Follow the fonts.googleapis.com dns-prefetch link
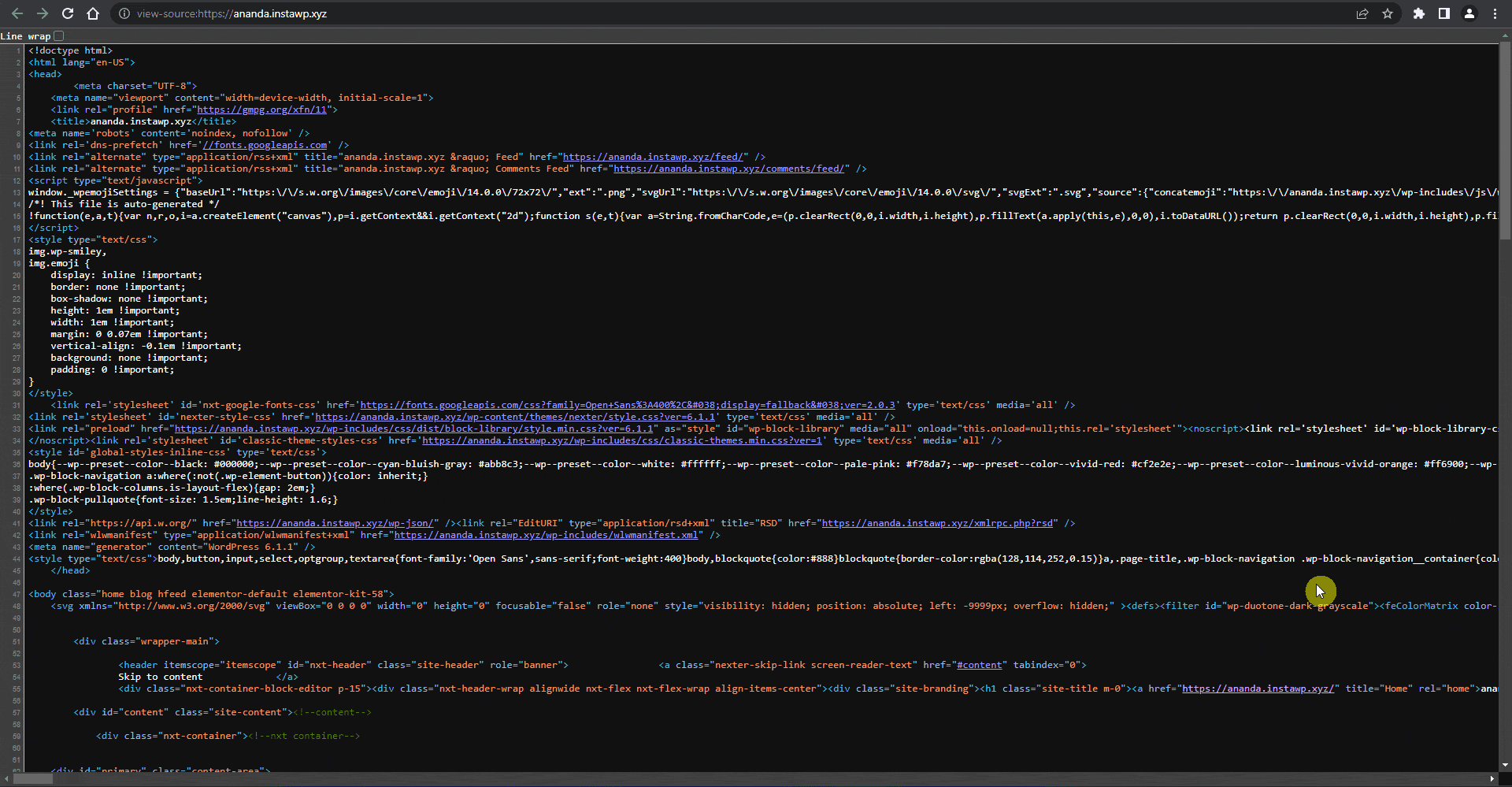The image size is (1512, 787). 265,145
